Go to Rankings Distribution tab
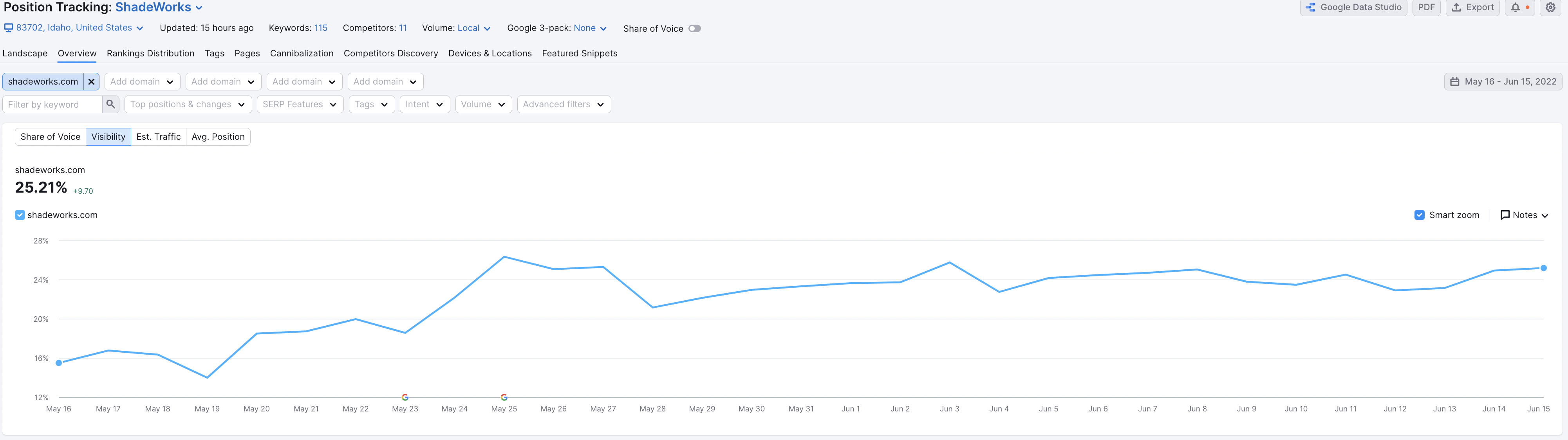1568x440 pixels. (150, 54)
